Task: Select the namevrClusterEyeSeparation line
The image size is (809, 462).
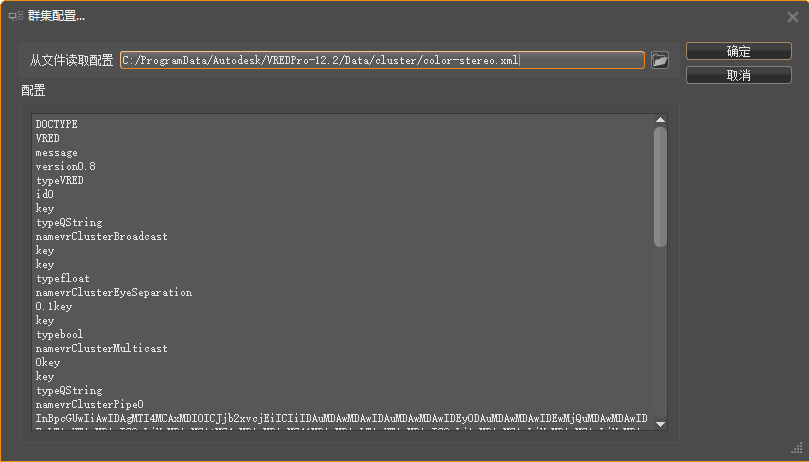Action: click(x=114, y=292)
